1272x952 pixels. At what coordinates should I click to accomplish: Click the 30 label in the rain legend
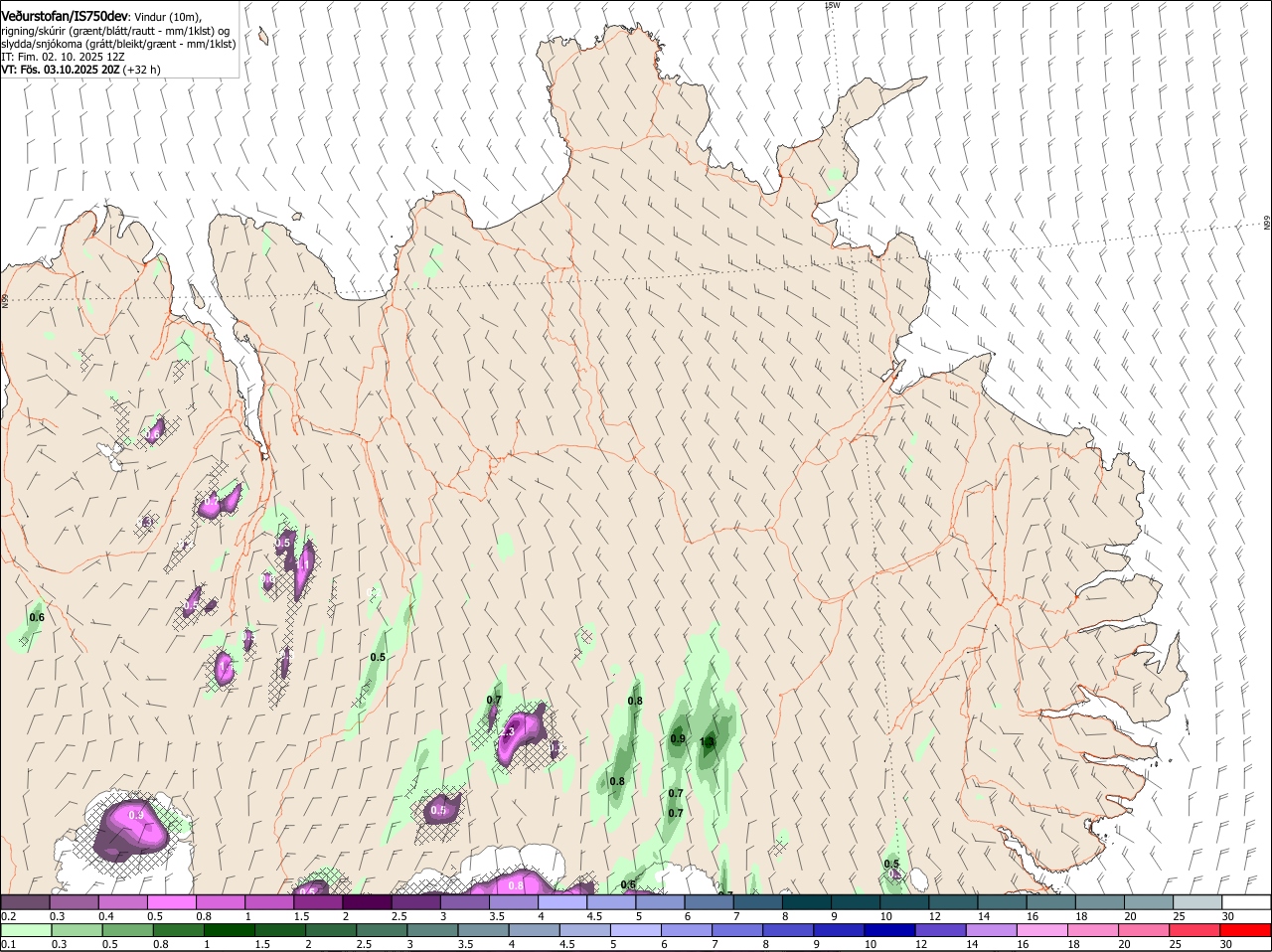[x=1224, y=944]
